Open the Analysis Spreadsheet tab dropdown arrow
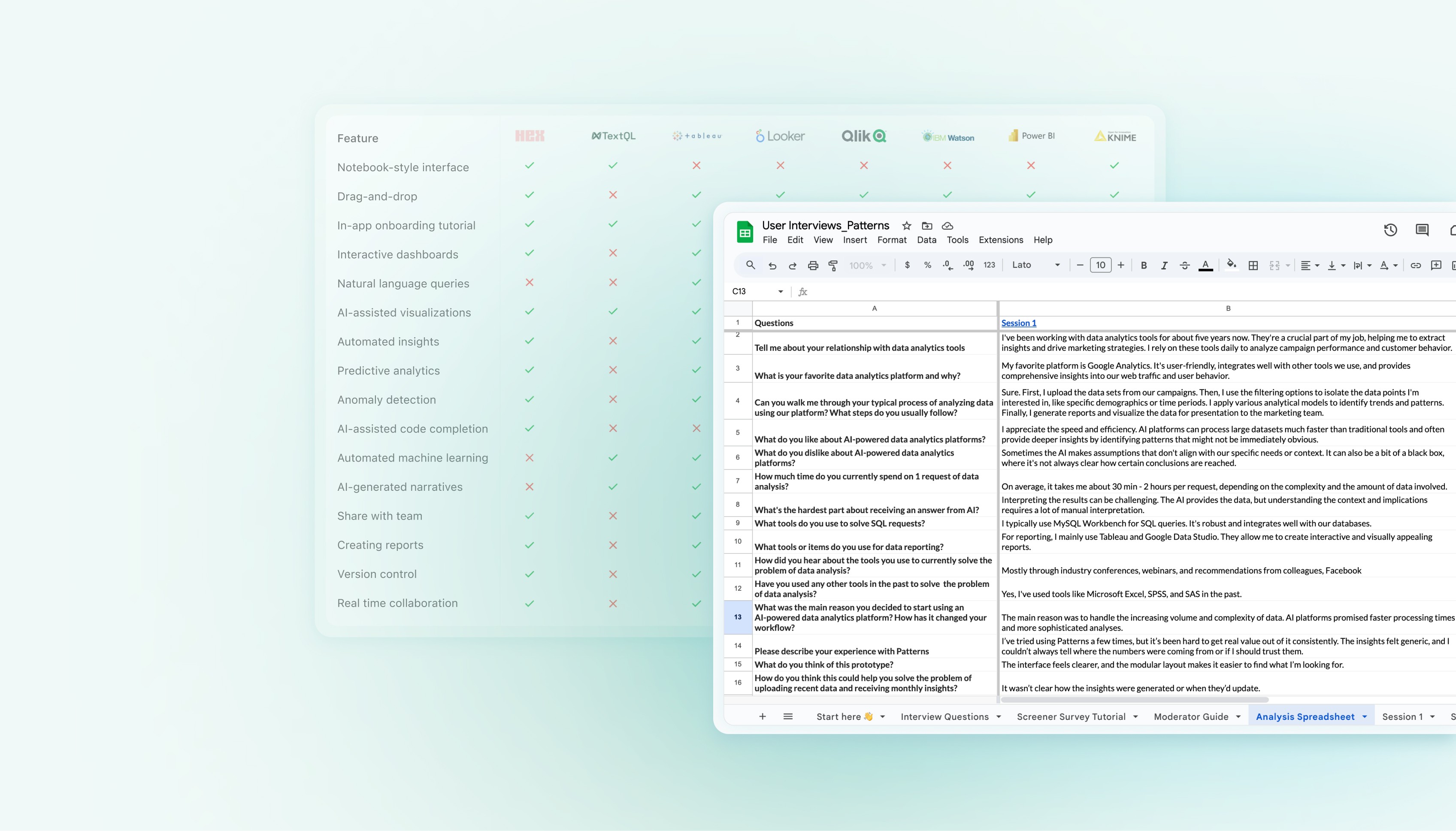The height and width of the screenshot is (831, 1456). point(1365,717)
